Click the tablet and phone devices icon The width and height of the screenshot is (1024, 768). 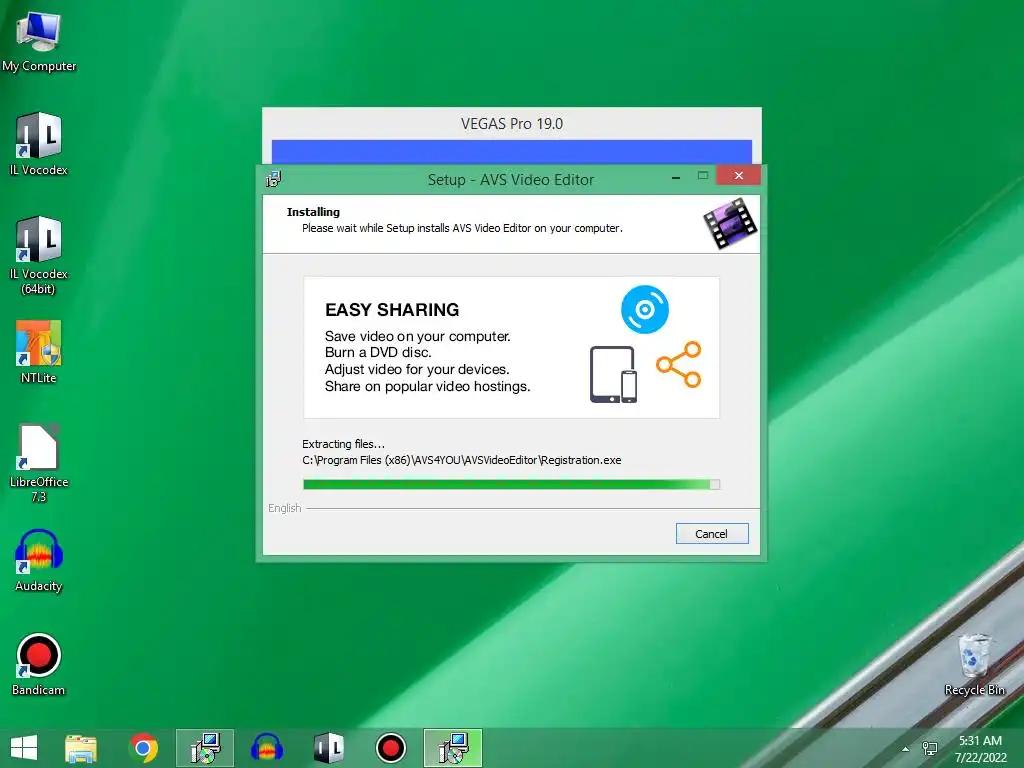(613, 375)
